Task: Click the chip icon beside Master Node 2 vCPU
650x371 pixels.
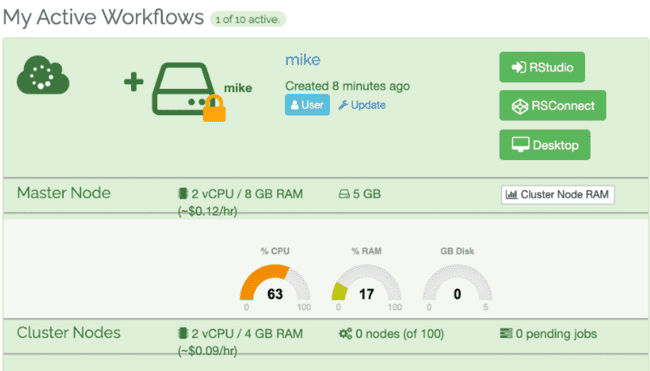Action: (x=182, y=194)
